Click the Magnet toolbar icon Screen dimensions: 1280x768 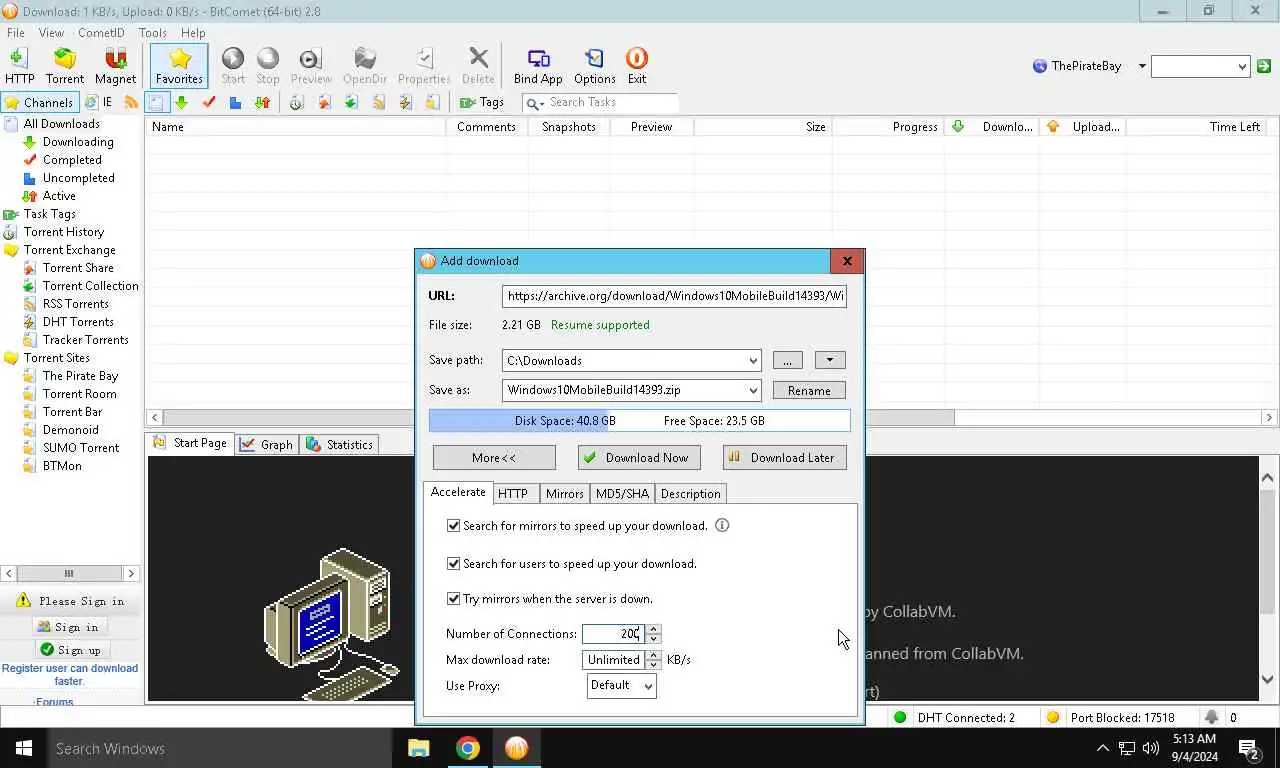pos(115,66)
